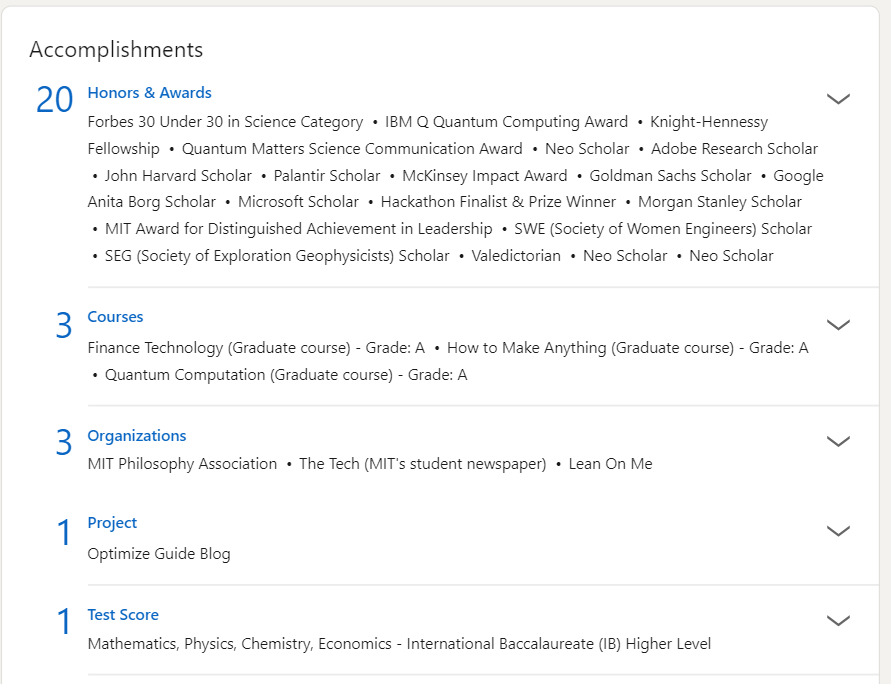Click the 3 count beside Organizations
The height and width of the screenshot is (684, 891).
click(64, 442)
